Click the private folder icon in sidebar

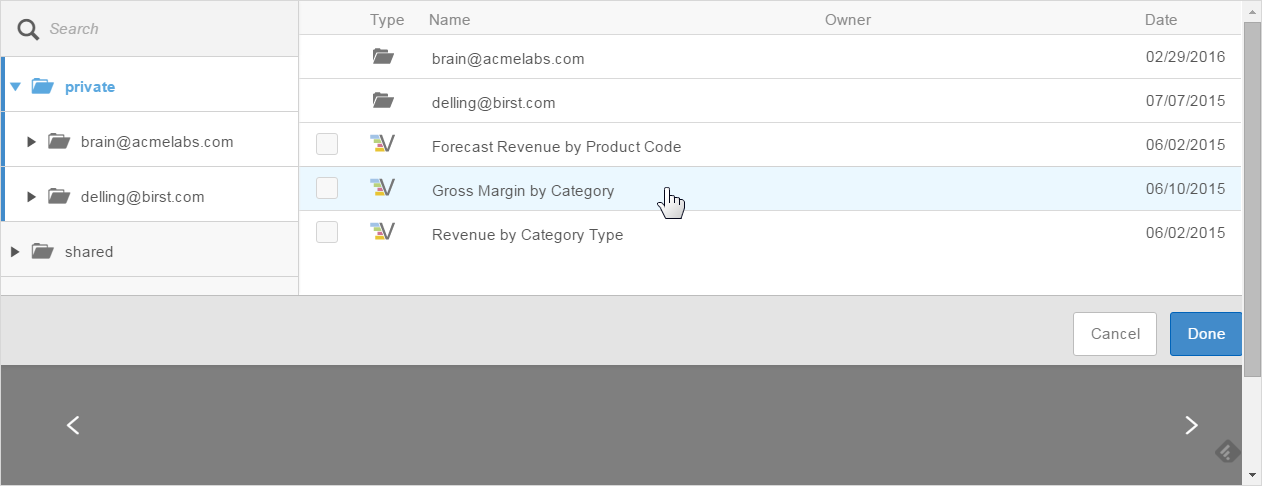click(x=42, y=87)
